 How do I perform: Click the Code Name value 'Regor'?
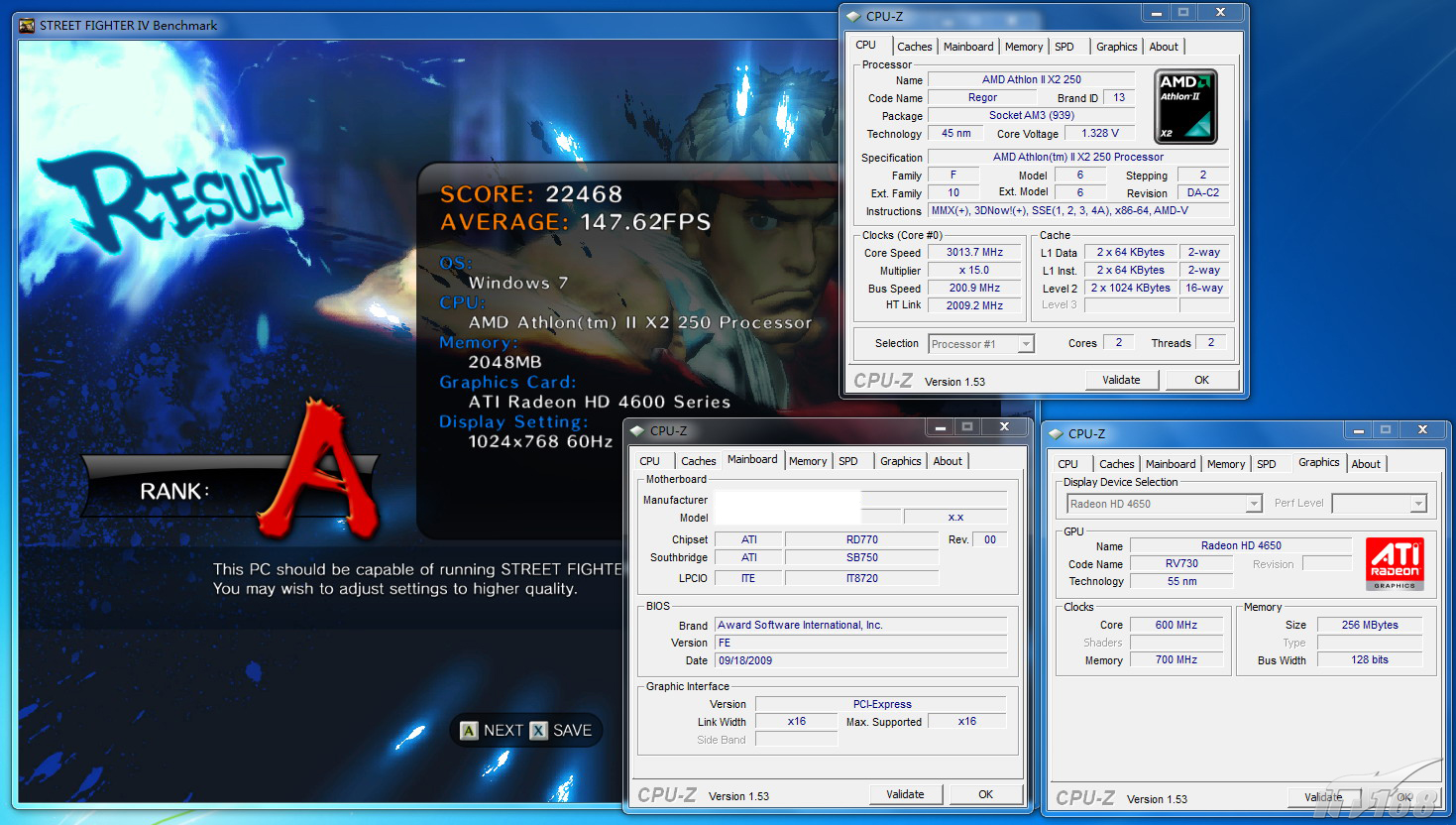click(982, 97)
